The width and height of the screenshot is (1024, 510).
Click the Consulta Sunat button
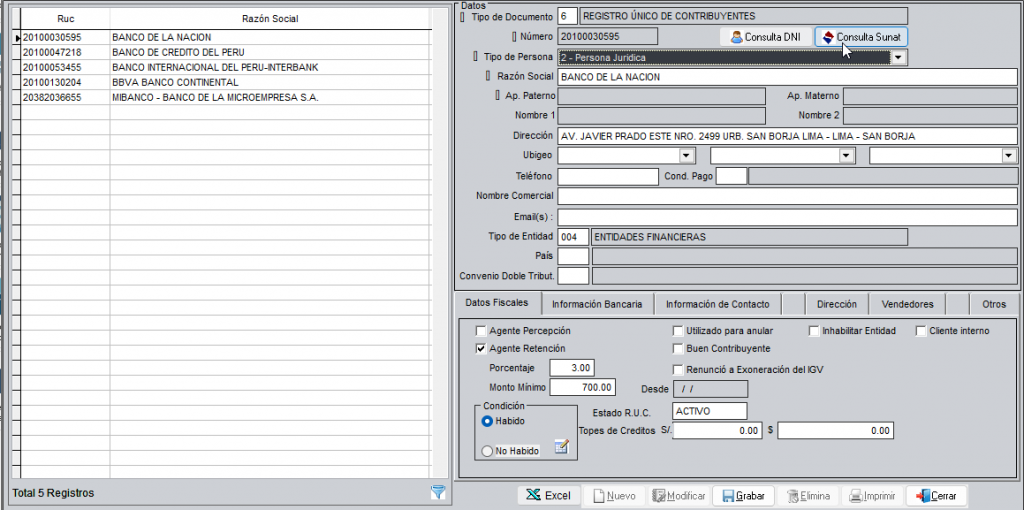(x=861, y=37)
